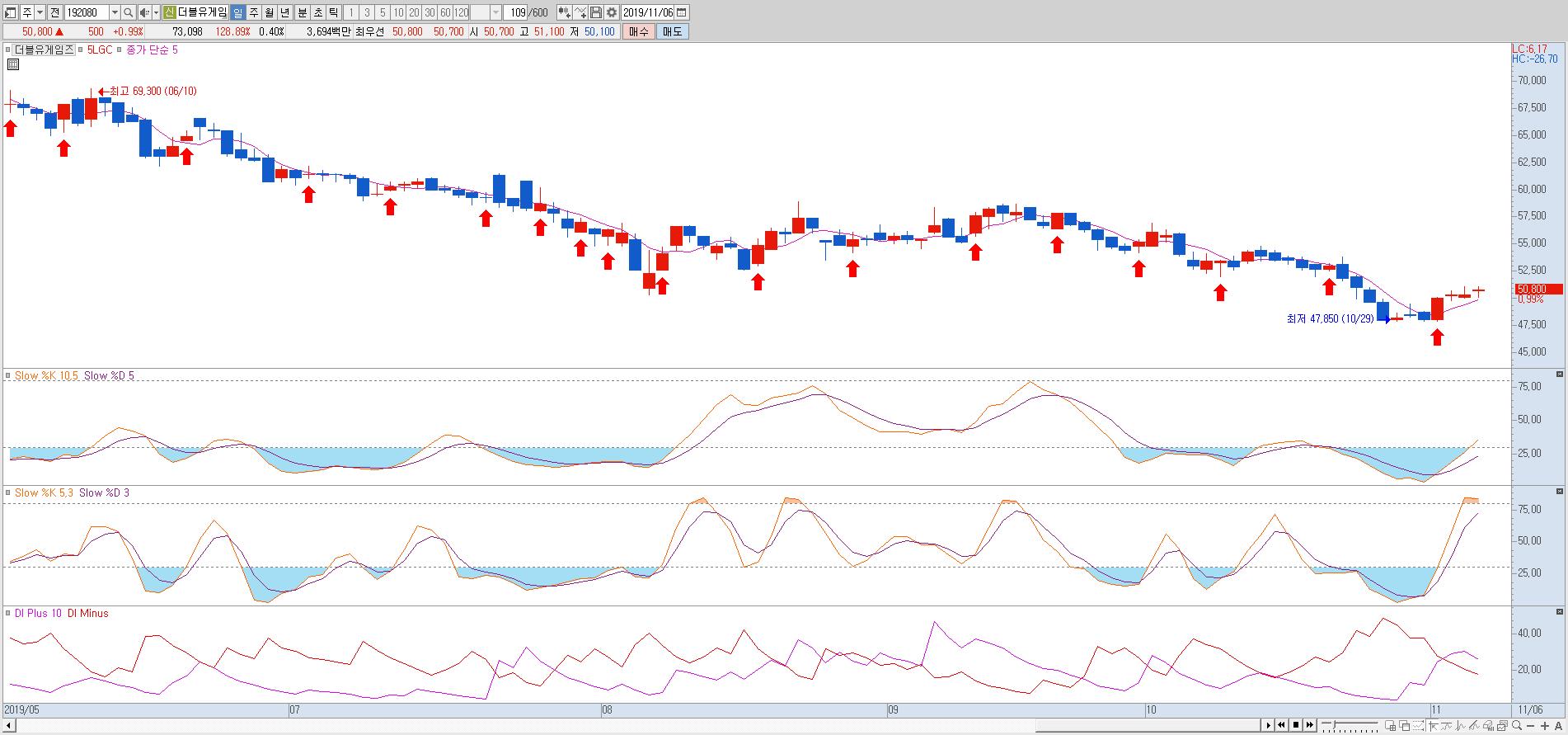Click the green 신 badge icon
Screen dimensions: 1568x735
pyautogui.click(x=169, y=12)
